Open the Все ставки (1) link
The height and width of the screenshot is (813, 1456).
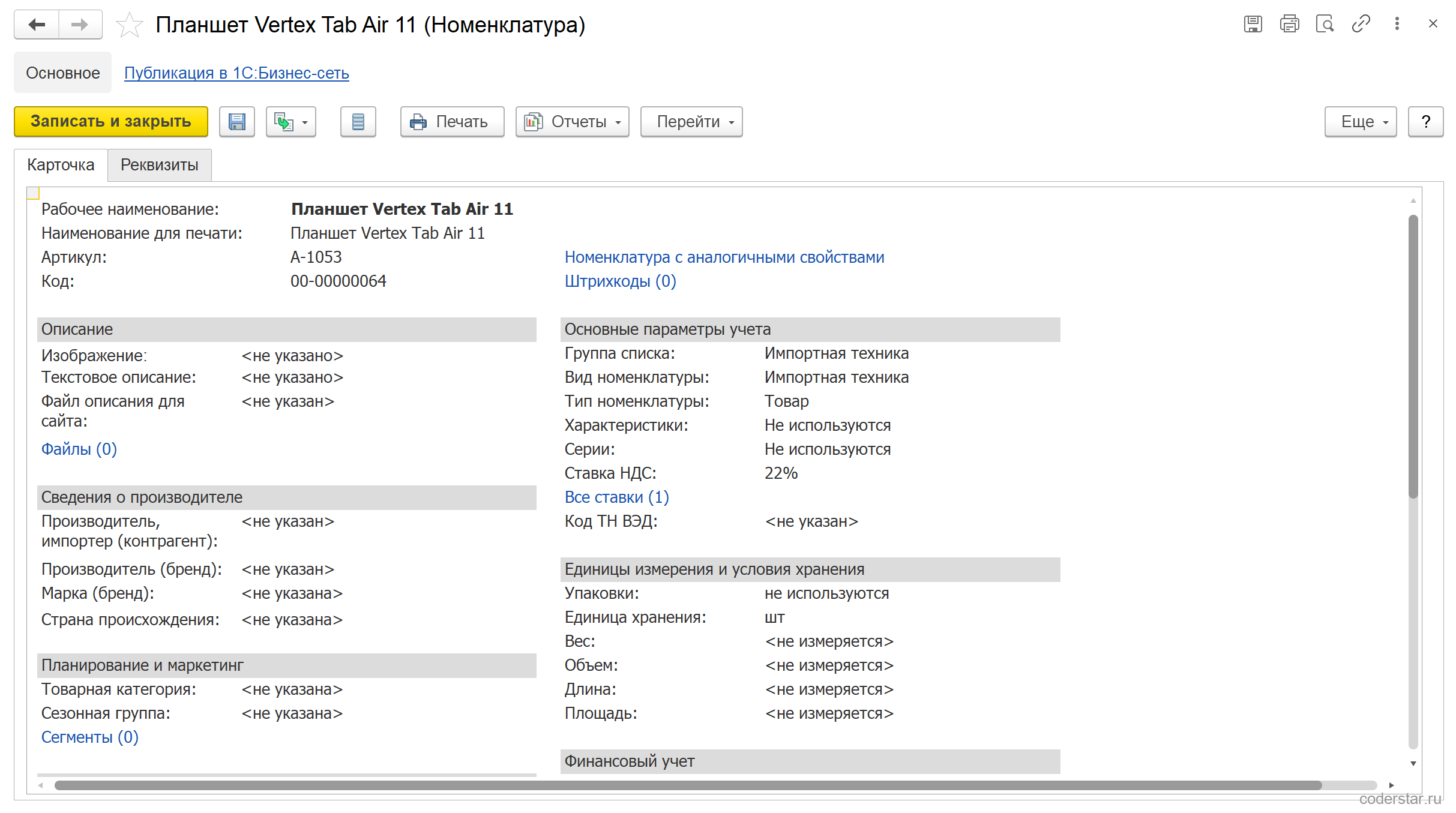point(616,497)
